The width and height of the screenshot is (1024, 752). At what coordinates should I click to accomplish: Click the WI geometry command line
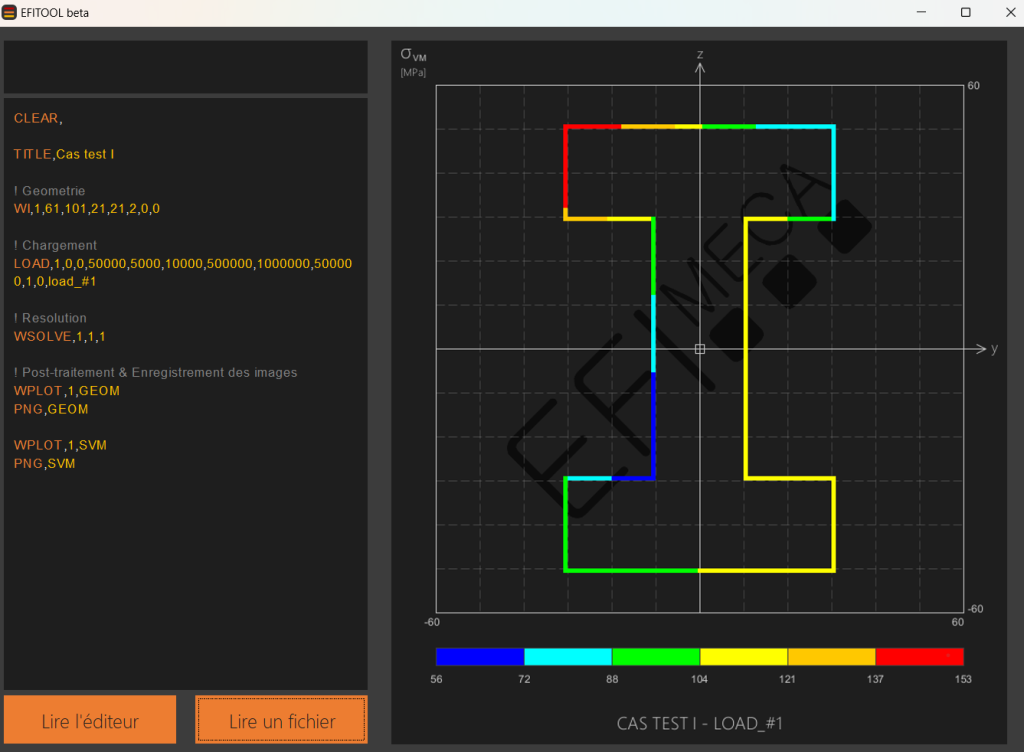[x=87, y=209]
